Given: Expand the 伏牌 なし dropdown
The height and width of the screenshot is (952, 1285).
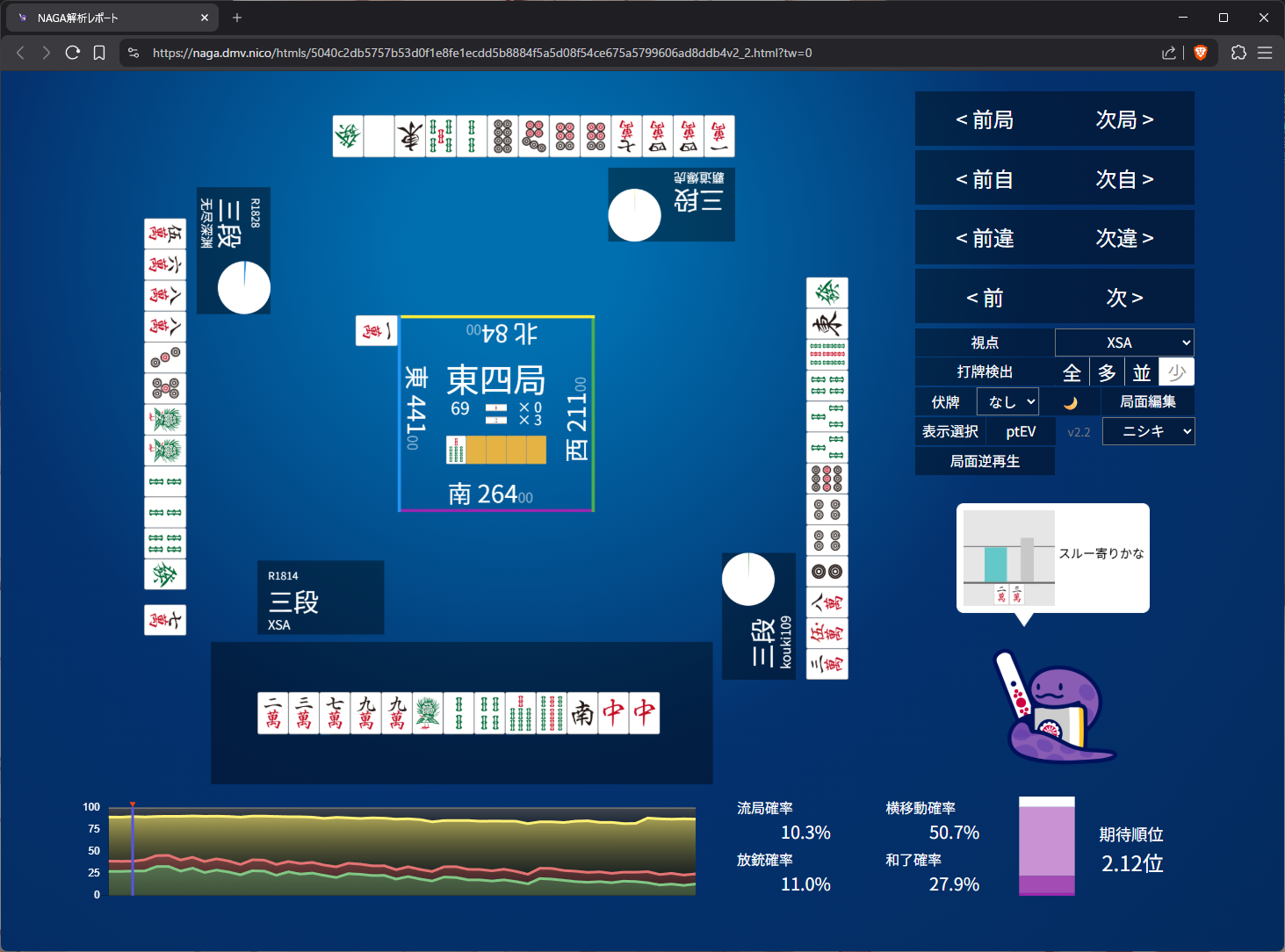Looking at the screenshot, I should (1007, 402).
